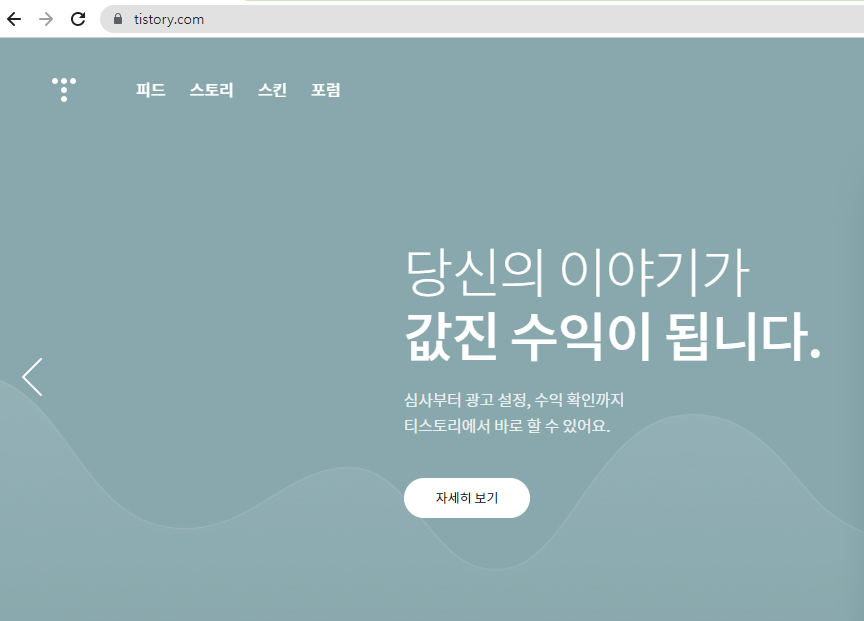Viewport: 864px width, 621px height.
Task: Reload the tistory.com page
Action: [x=77, y=18]
